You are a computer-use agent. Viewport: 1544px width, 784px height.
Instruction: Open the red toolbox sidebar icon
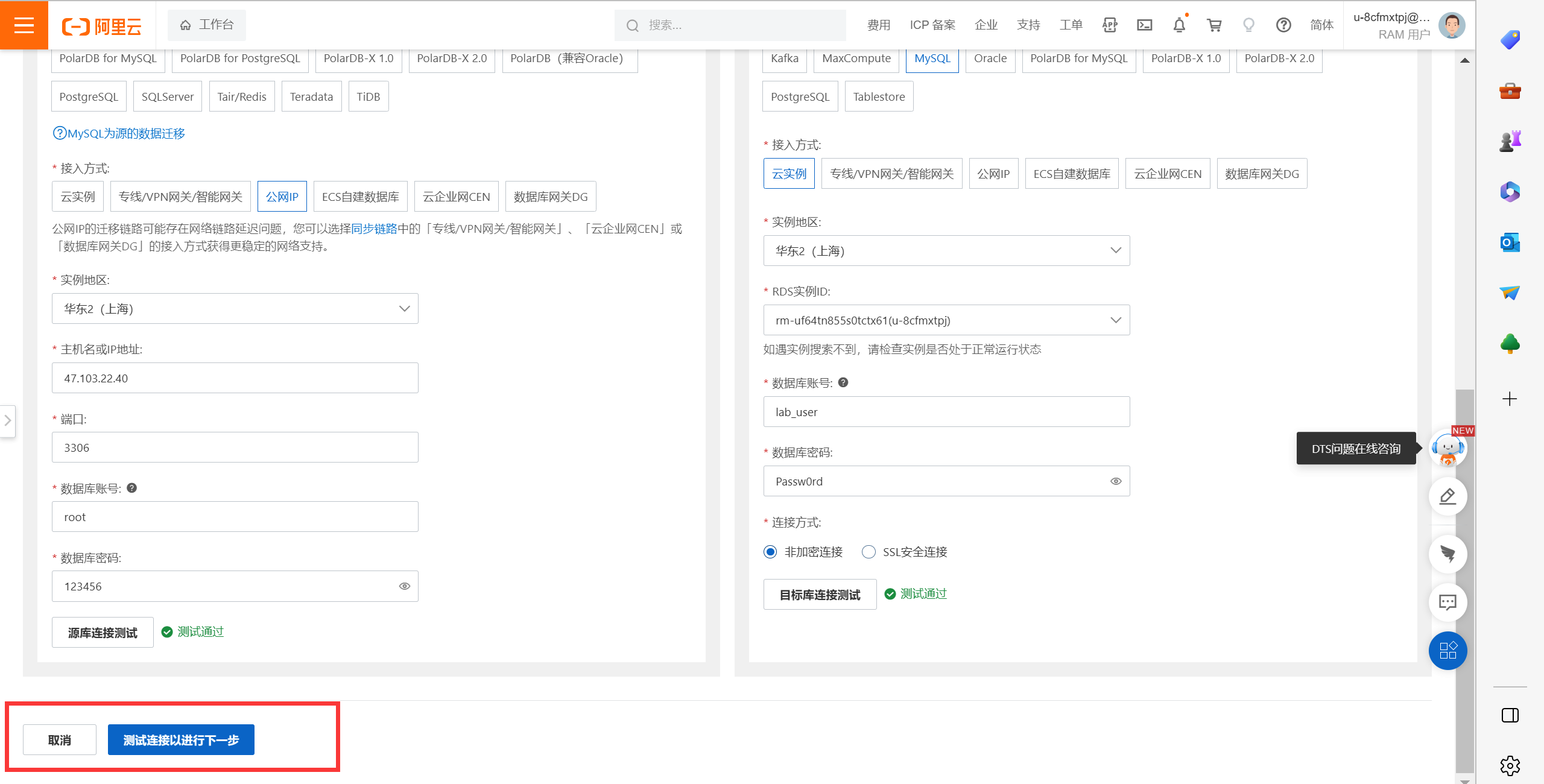coord(1510,91)
